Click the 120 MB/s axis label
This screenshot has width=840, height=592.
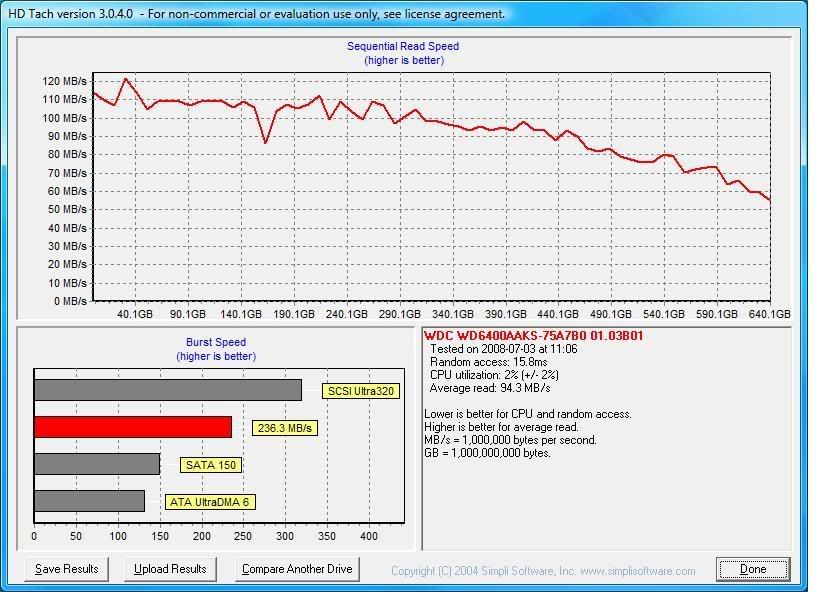64,81
